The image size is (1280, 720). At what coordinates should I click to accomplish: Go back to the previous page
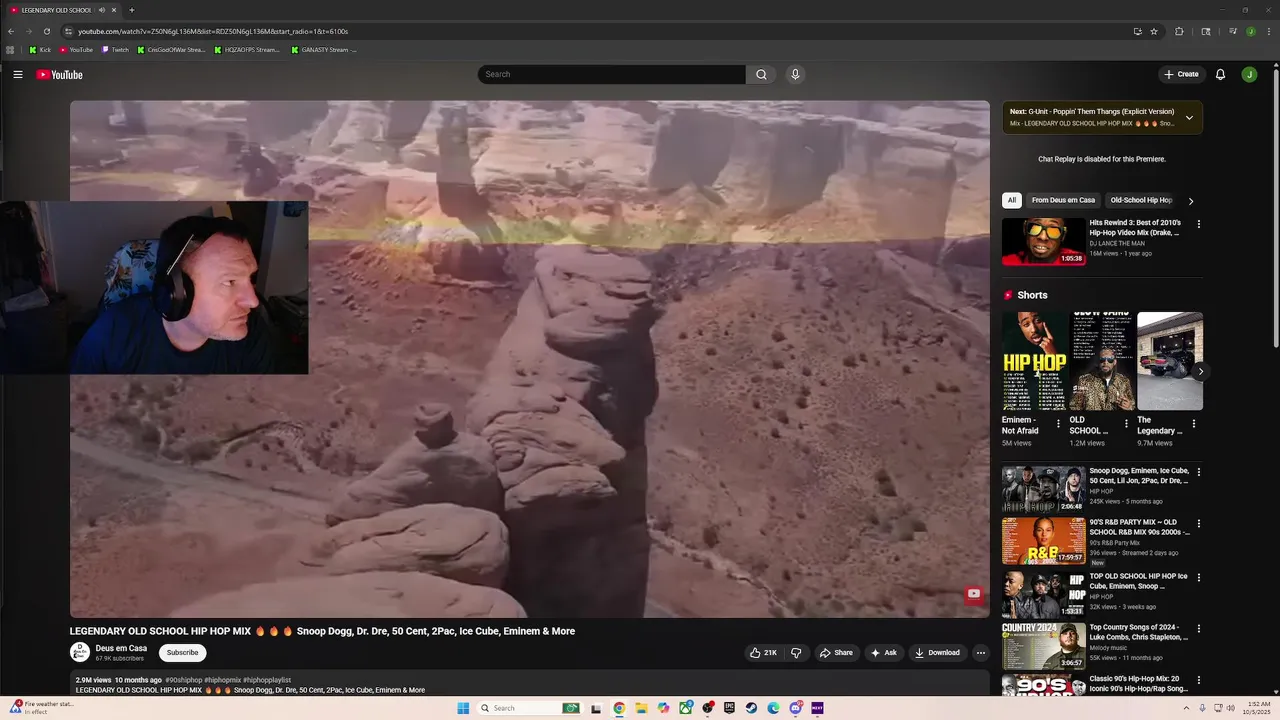(11, 31)
